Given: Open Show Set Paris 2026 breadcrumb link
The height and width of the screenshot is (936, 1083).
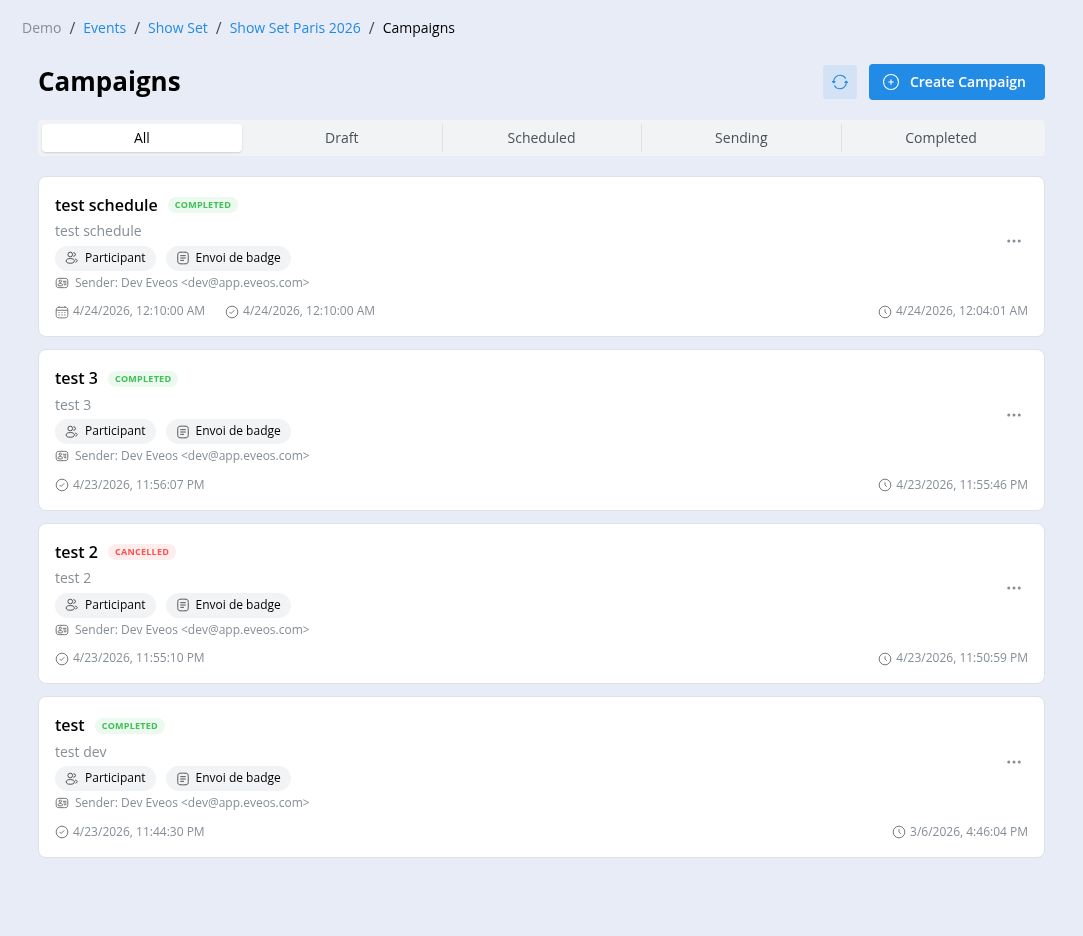Looking at the screenshot, I should [x=295, y=28].
